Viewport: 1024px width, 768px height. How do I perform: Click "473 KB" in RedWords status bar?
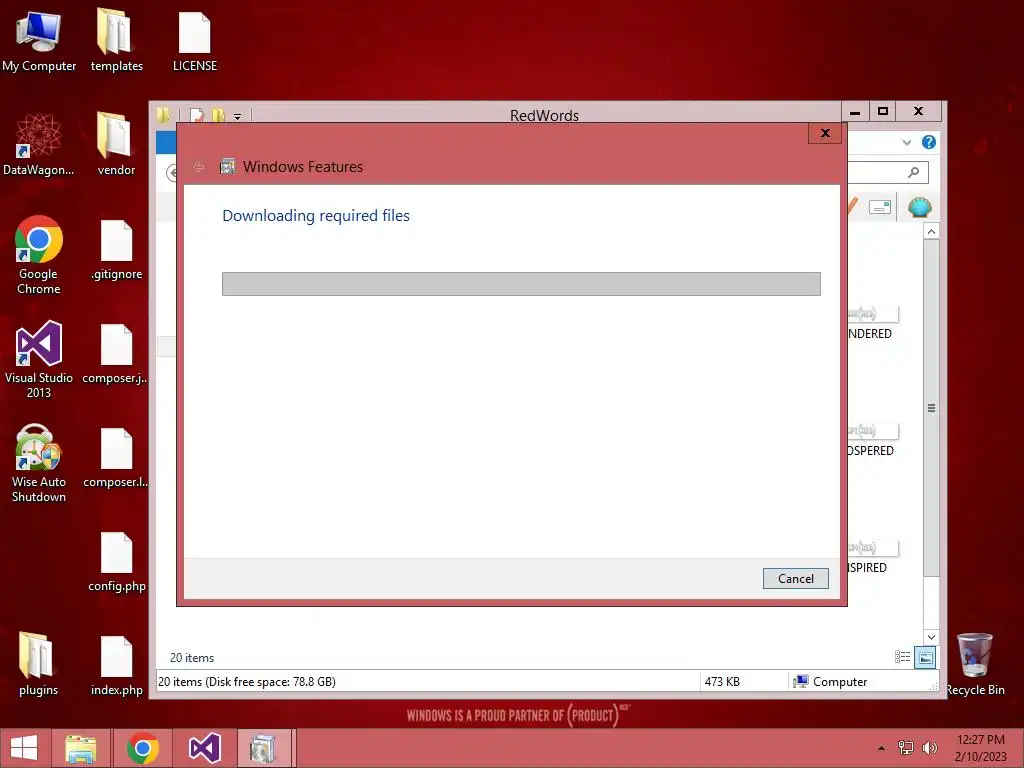[722, 681]
